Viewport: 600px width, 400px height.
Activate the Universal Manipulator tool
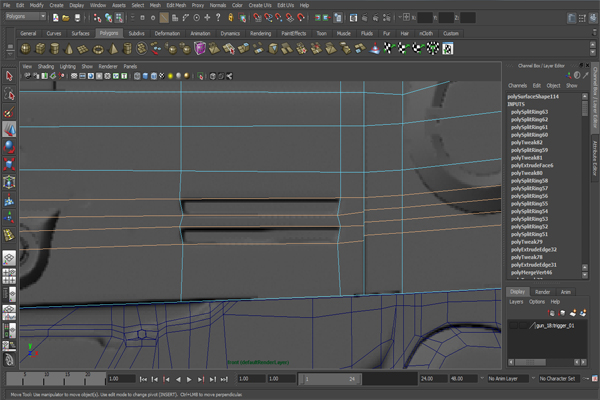click(9, 182)
